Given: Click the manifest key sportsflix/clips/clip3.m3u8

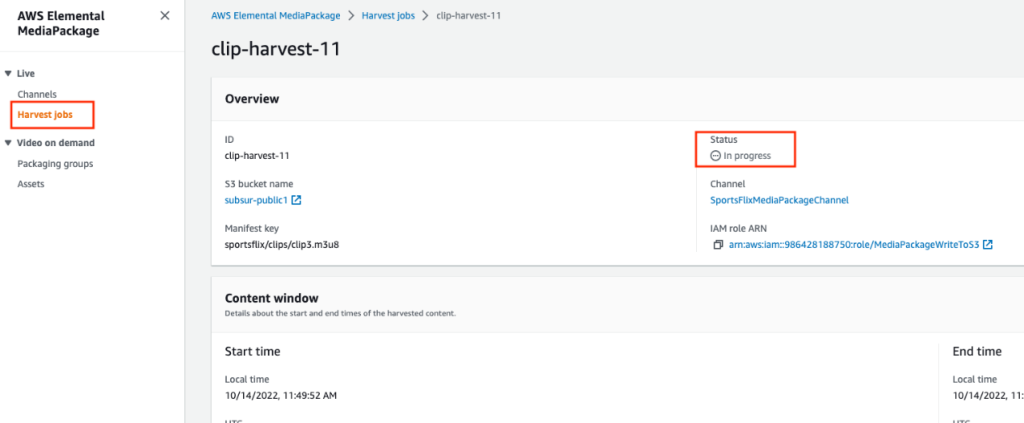Looking at the screenshot, I should [288, 244].
